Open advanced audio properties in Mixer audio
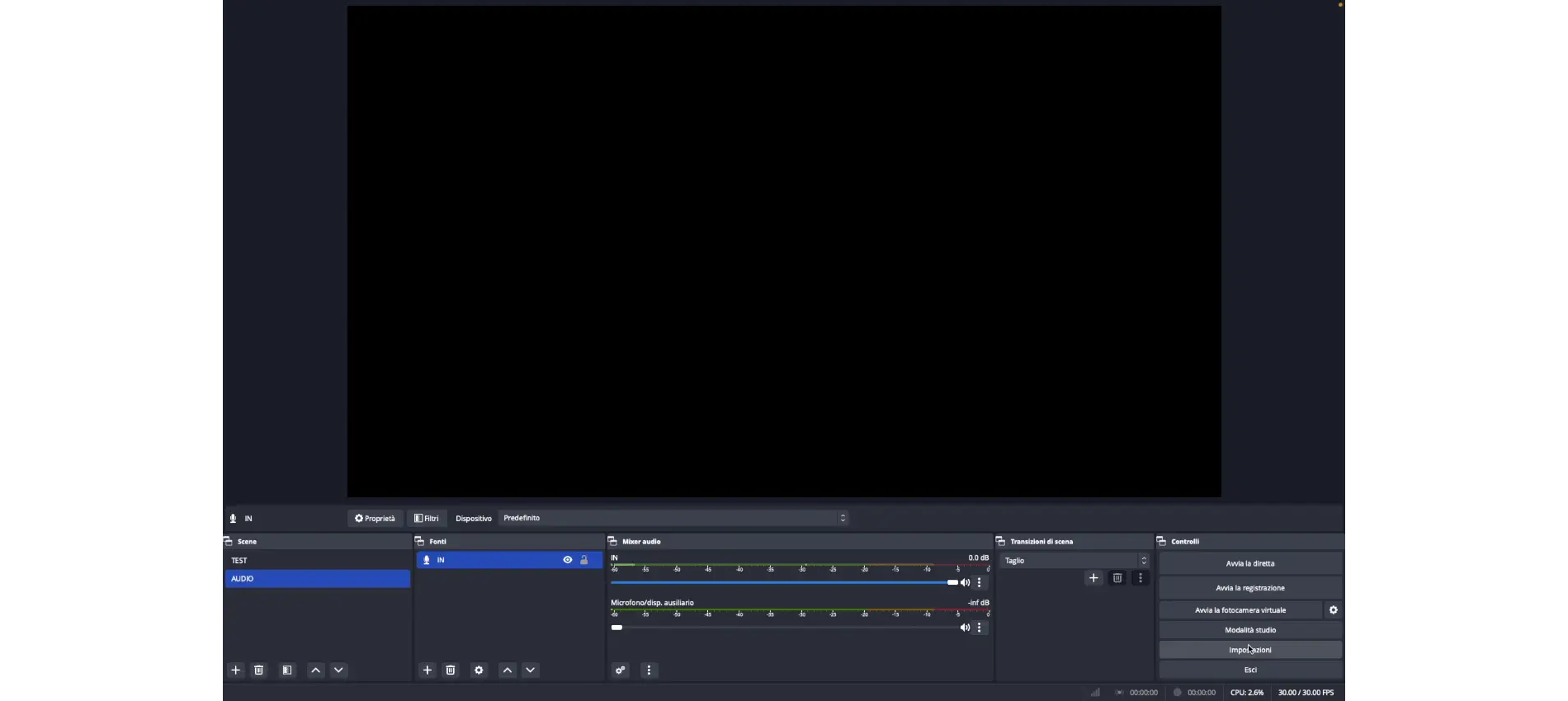This screenshot has height=701, width=1568. [x=621, y=670]
